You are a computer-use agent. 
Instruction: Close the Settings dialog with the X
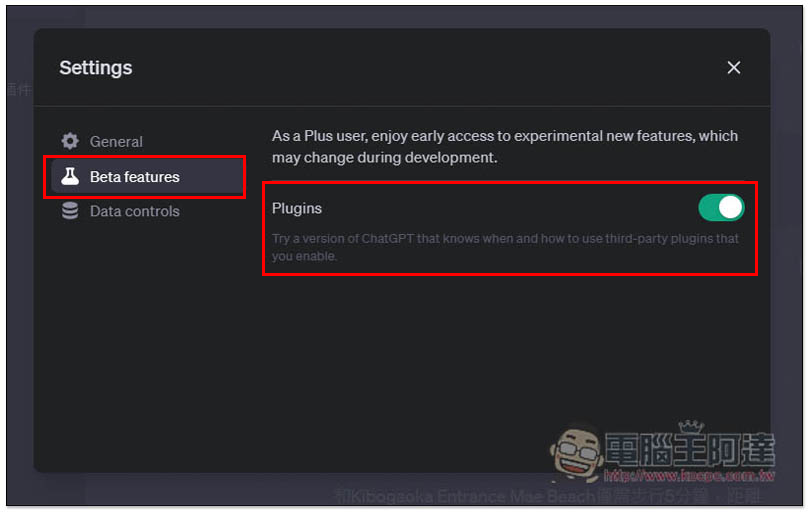pyautogui.click(x=733, y=68)
